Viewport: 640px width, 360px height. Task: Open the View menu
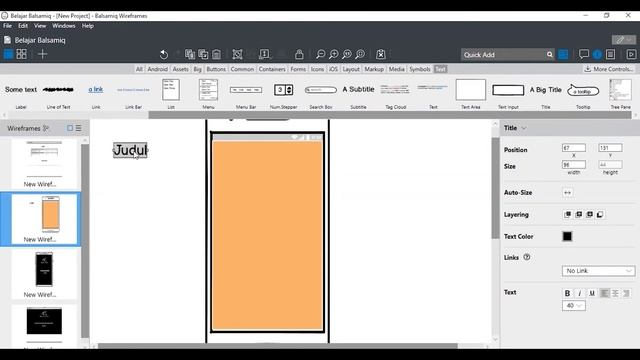click(x=40, y=26)
